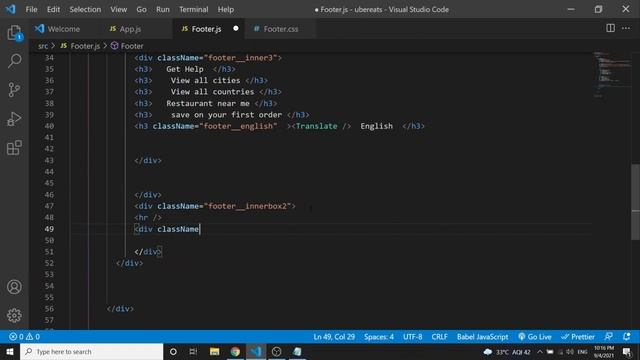Open the Search view in activity bar

click(14, 61)
